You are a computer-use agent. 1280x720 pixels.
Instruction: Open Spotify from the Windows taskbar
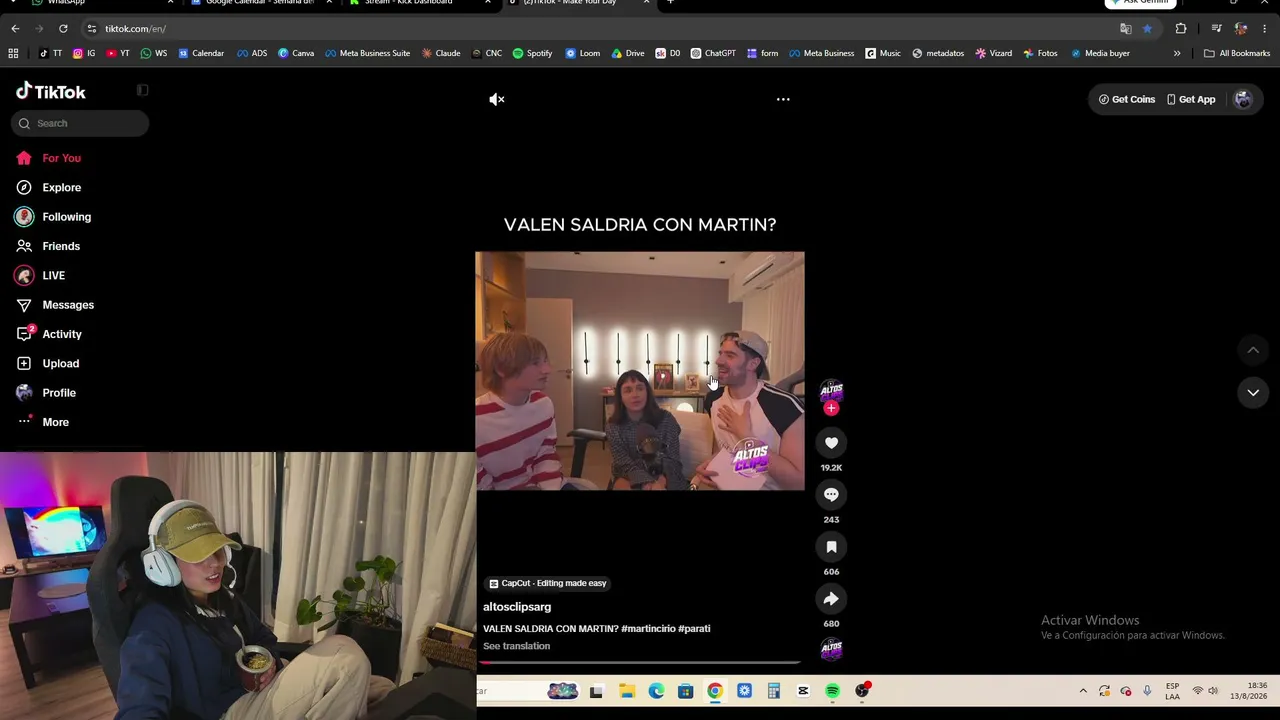[832, 691]
